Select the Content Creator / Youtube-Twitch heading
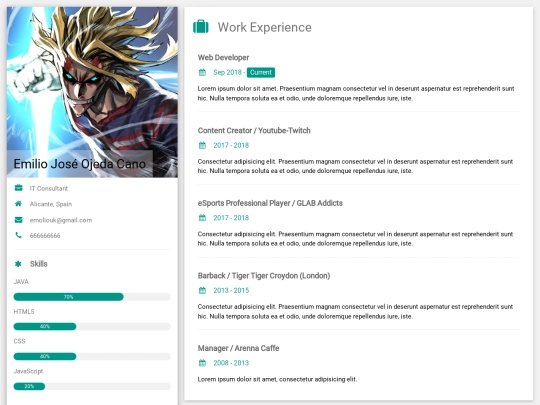This screenshot has height=405, width=540. 254,131
